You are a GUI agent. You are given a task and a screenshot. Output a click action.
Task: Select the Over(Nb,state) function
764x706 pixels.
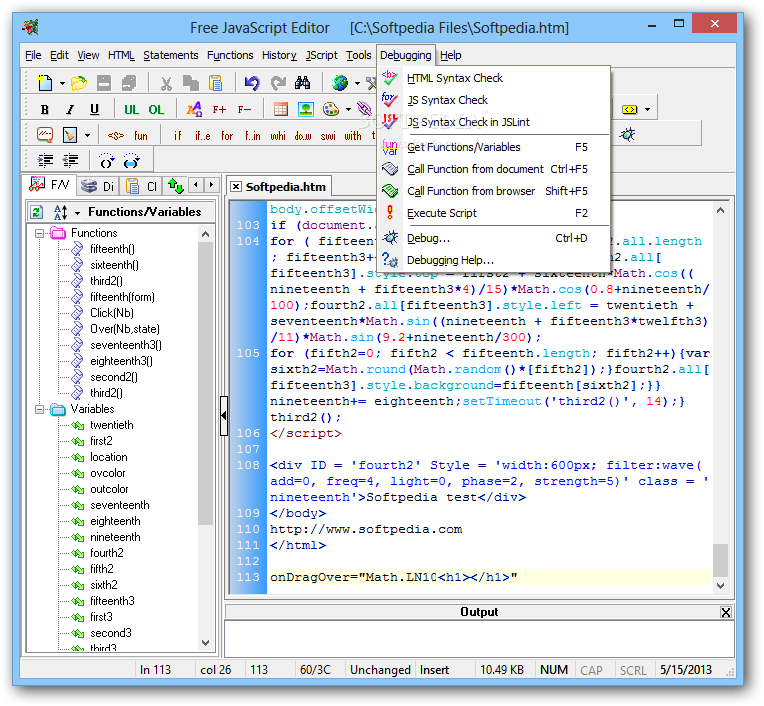125,329
